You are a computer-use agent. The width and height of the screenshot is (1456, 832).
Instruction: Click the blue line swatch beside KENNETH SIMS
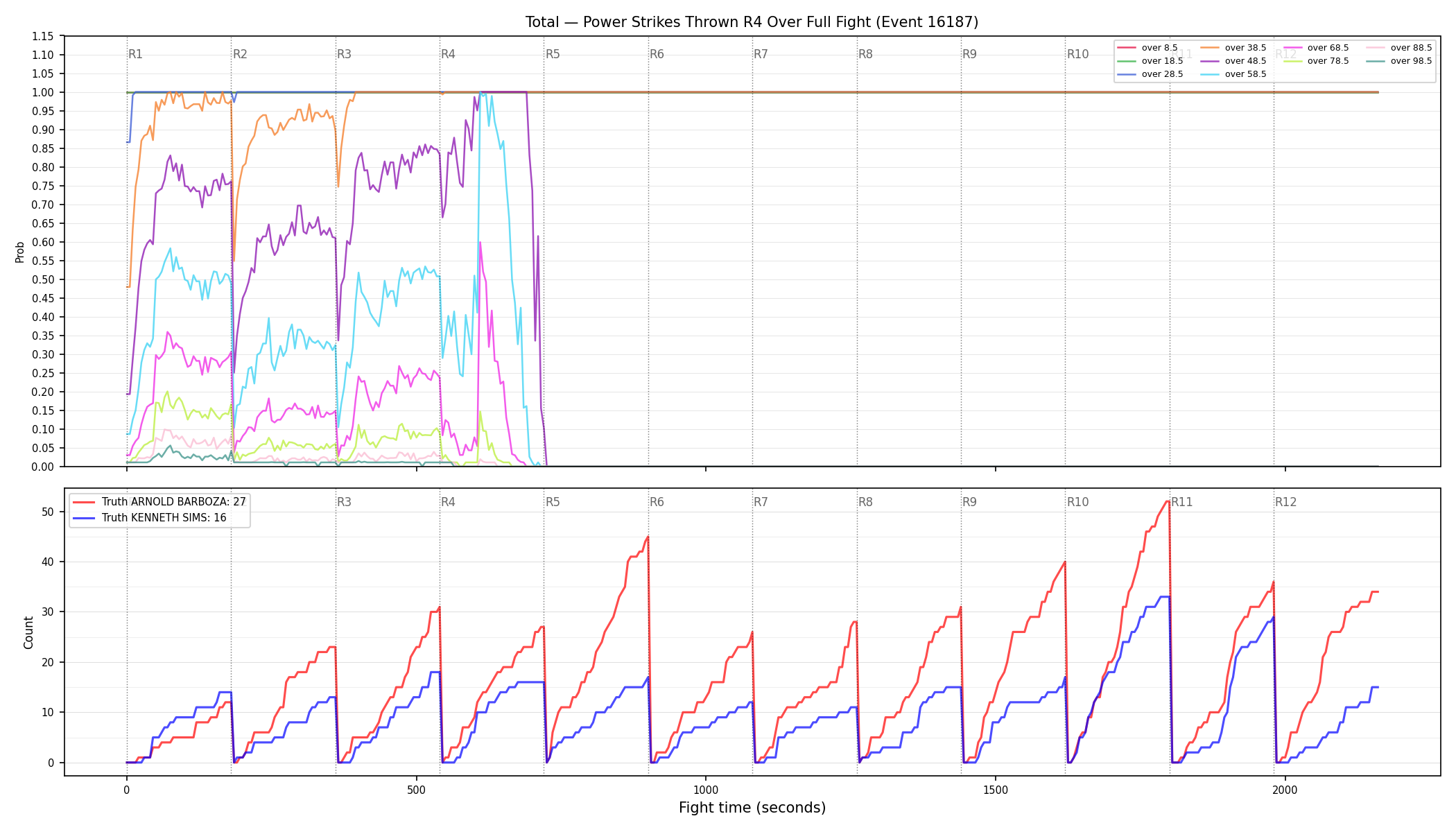coord(84,518)
